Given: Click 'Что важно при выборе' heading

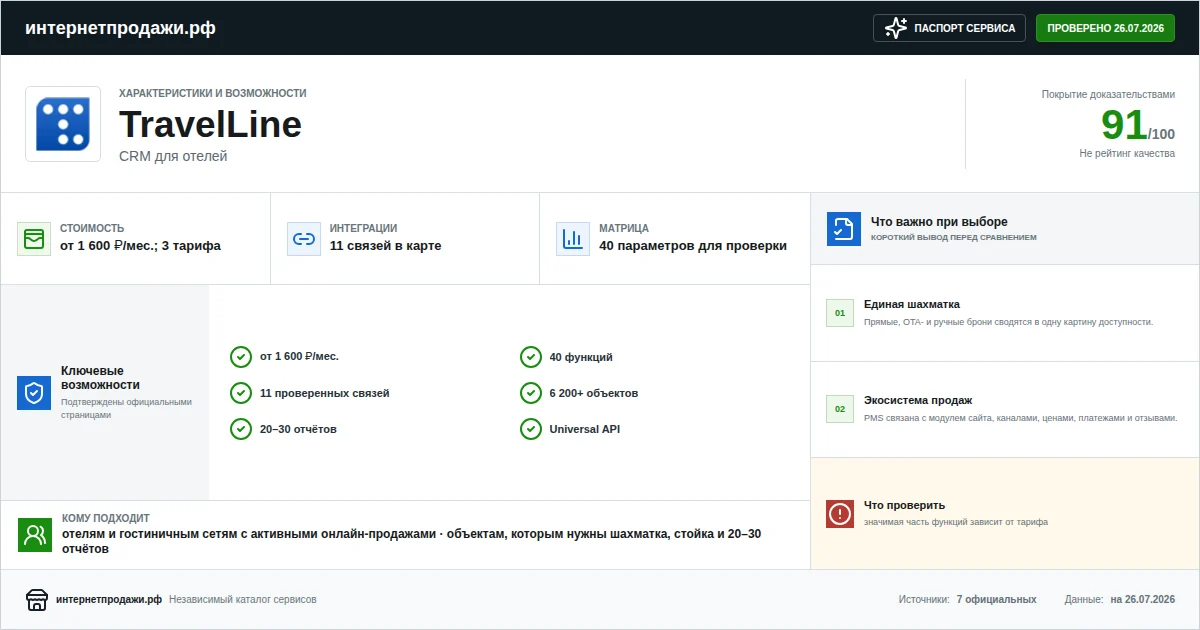Looking at the screenshot, I should (x=939, y=222).
